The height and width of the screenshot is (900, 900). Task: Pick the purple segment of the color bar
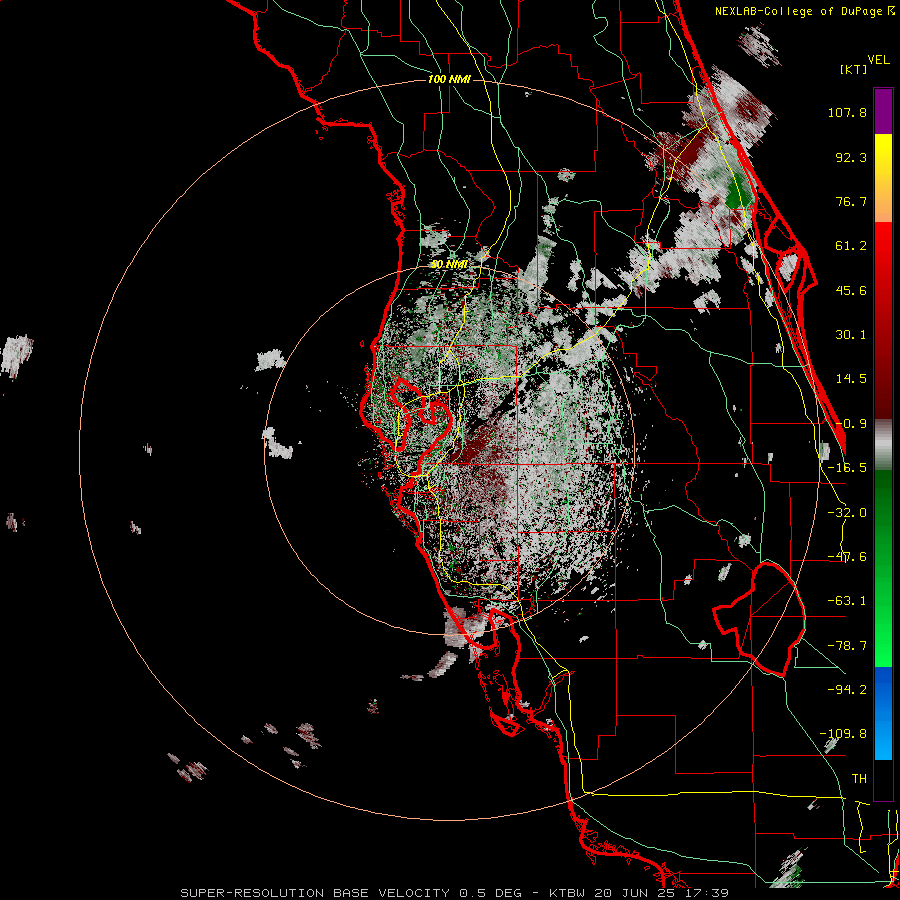point(883,111)
